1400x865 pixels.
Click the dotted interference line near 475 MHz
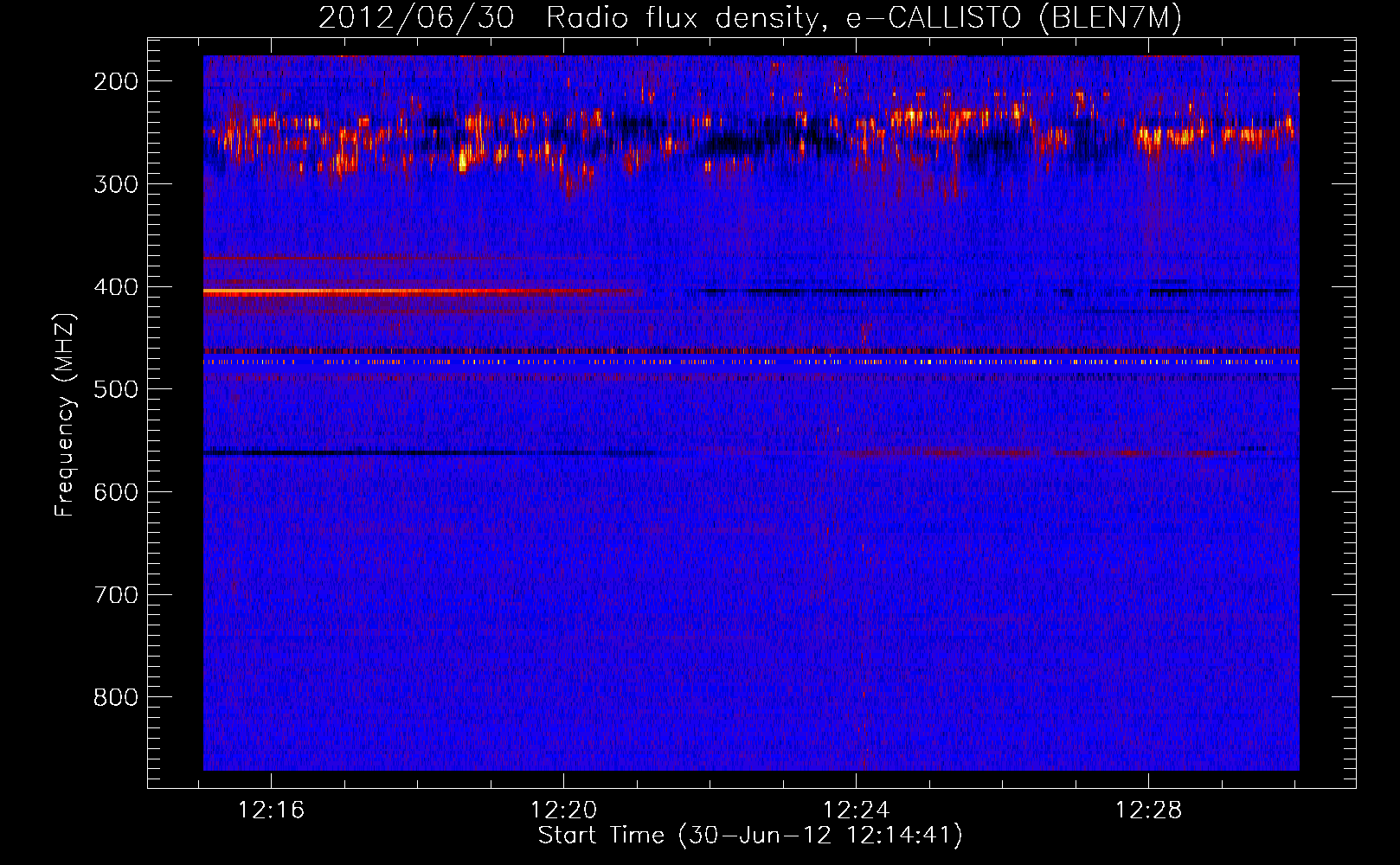tap(751, 362)
